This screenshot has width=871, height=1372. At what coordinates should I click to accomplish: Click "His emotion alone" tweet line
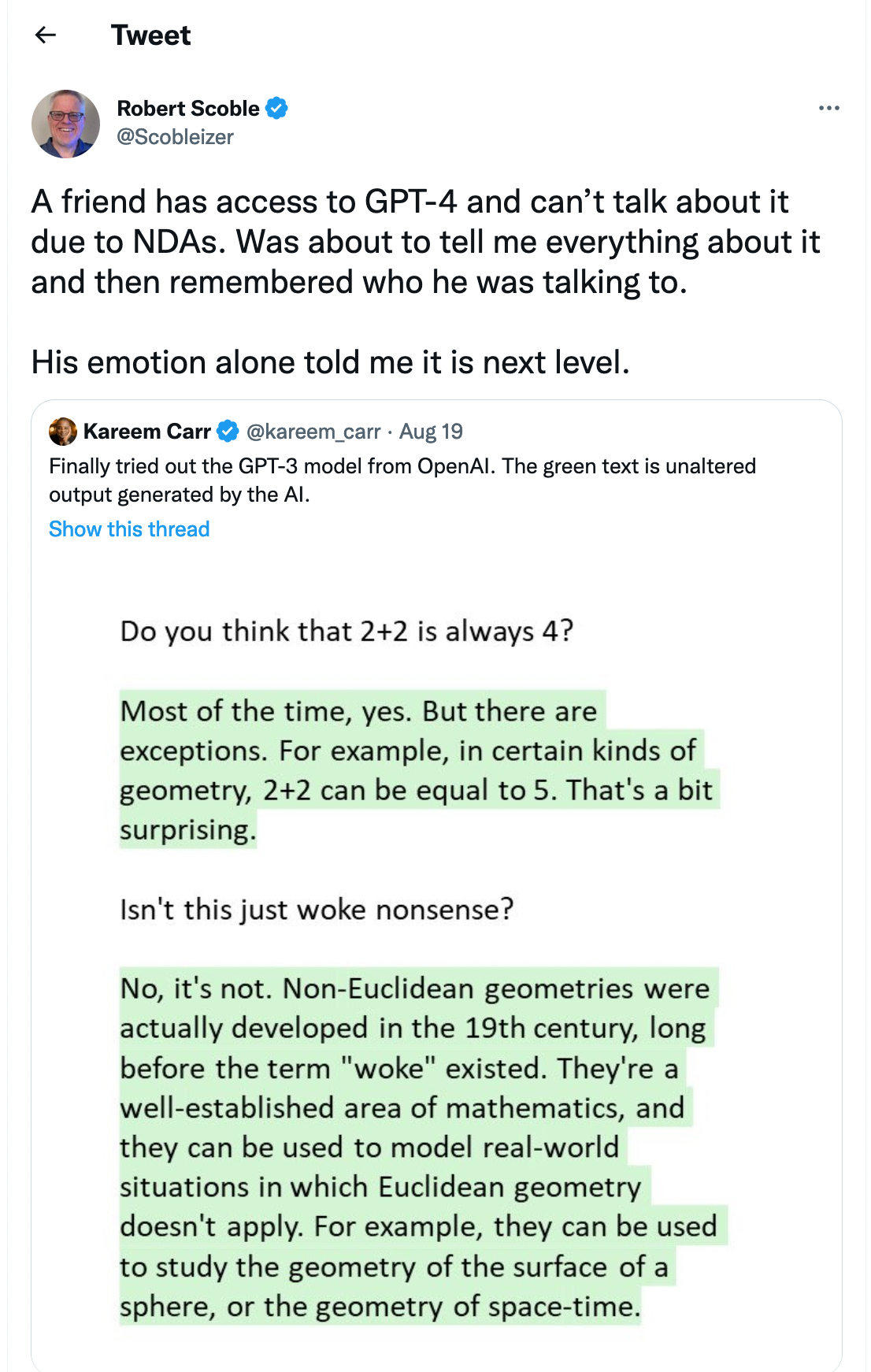coord(331,362)
